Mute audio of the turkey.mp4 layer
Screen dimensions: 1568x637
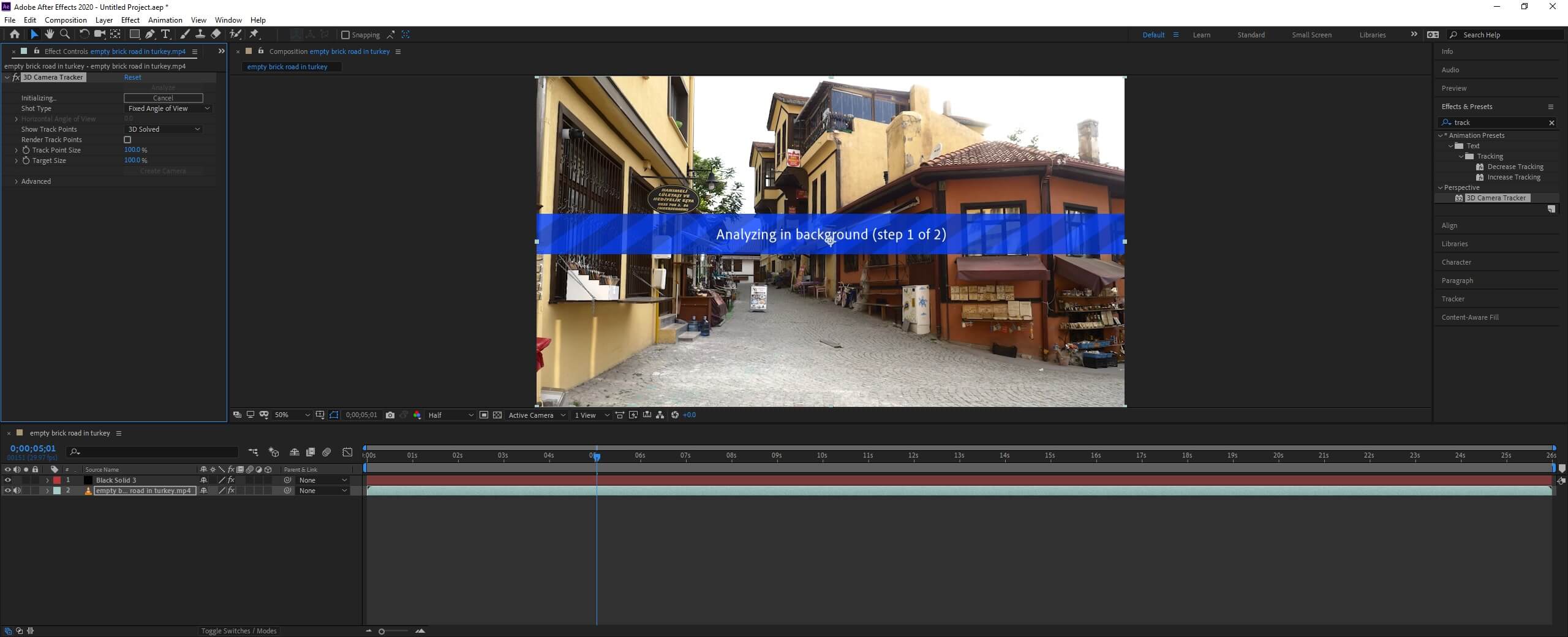[17, 491]
